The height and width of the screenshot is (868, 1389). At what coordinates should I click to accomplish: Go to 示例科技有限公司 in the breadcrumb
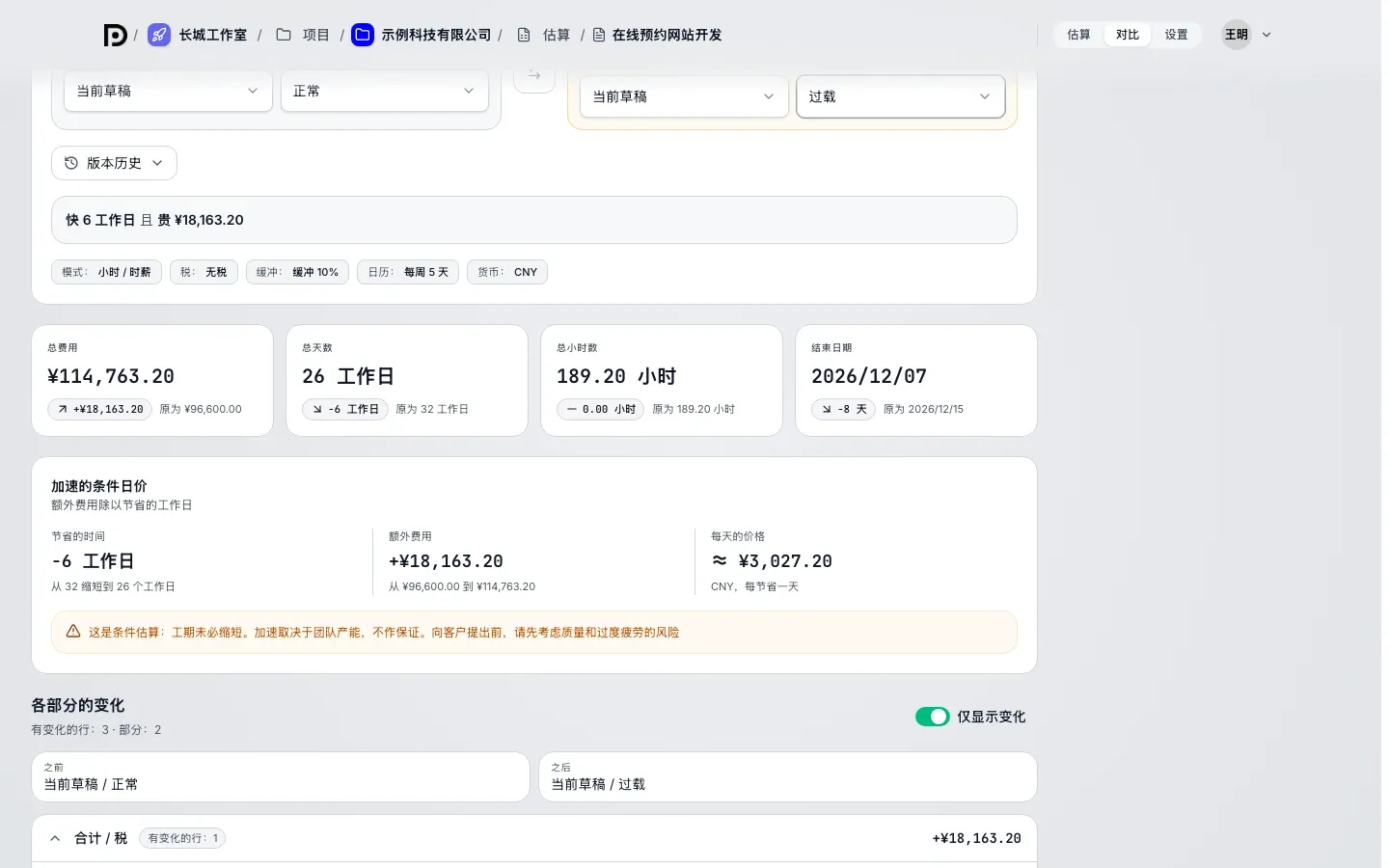tap(436, 35)
